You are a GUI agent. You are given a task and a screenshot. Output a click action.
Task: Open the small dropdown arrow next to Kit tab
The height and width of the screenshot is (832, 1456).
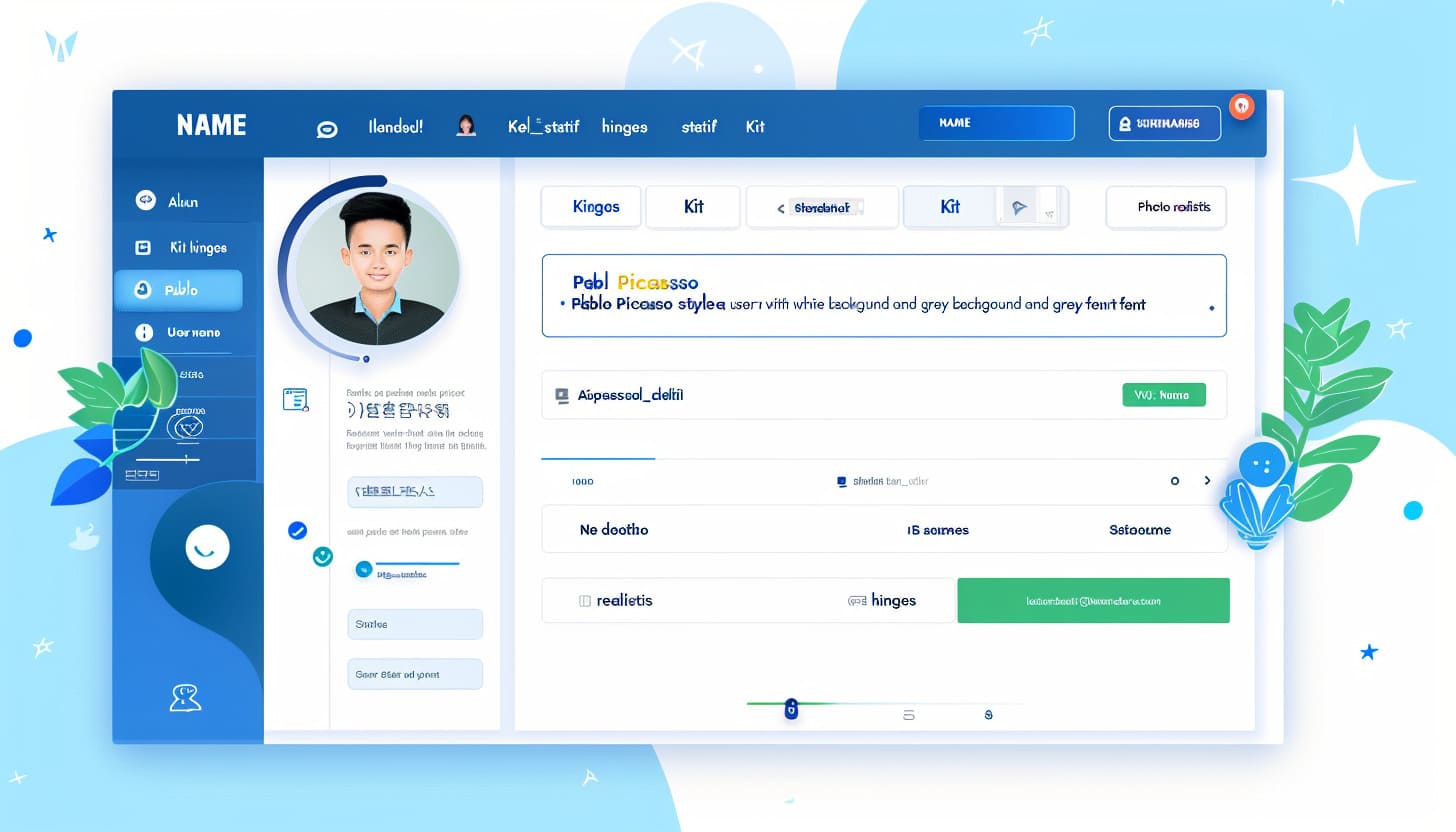tap(1049, 213)
